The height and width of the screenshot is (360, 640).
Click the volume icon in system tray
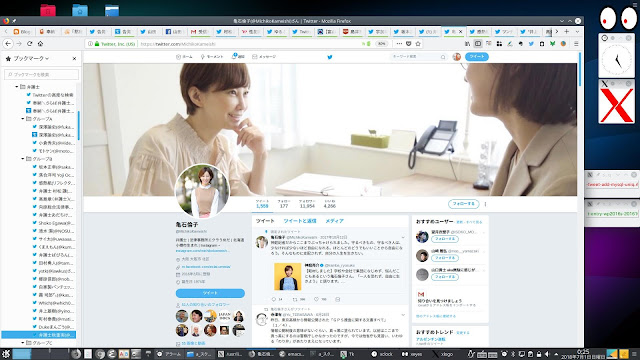click(x=547, y=354)
